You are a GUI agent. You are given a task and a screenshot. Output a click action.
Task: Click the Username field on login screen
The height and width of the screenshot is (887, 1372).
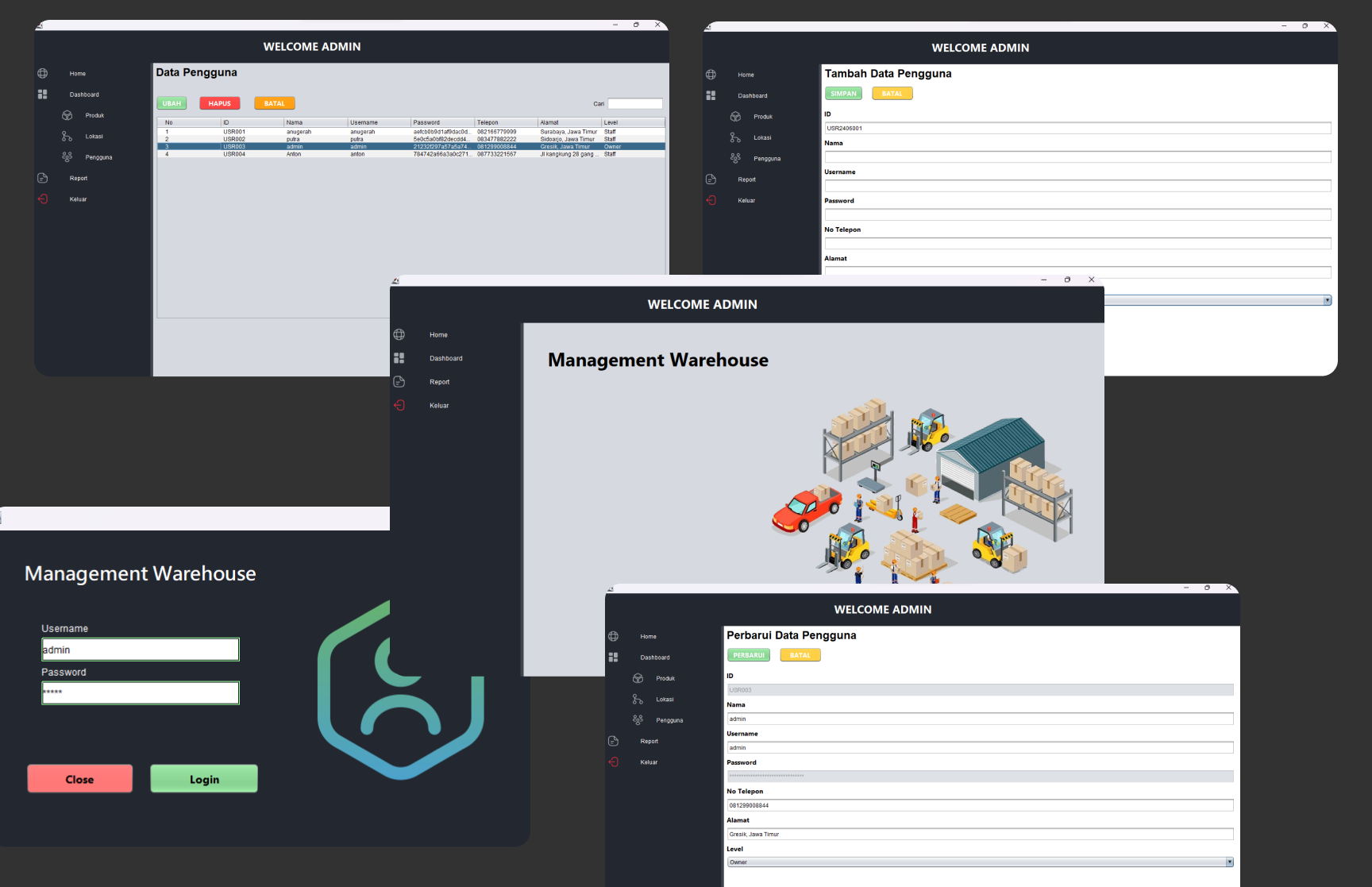click(141, 650)
